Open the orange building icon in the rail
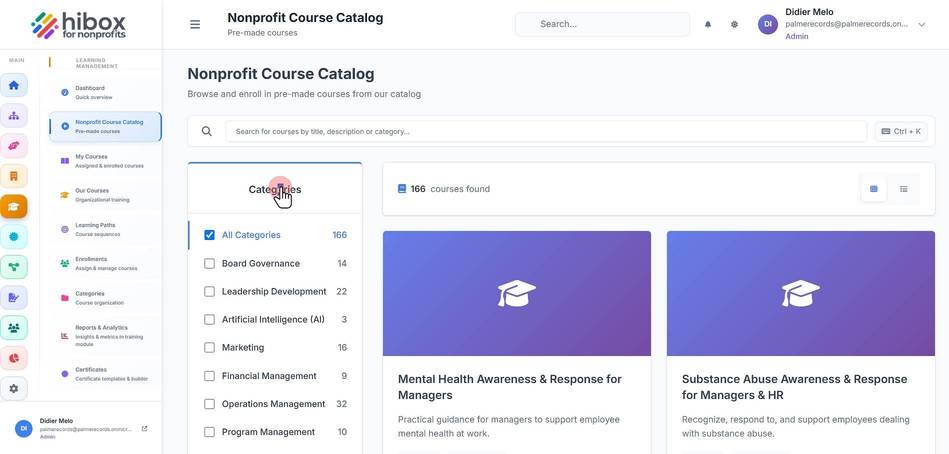 tap(14, 176)
